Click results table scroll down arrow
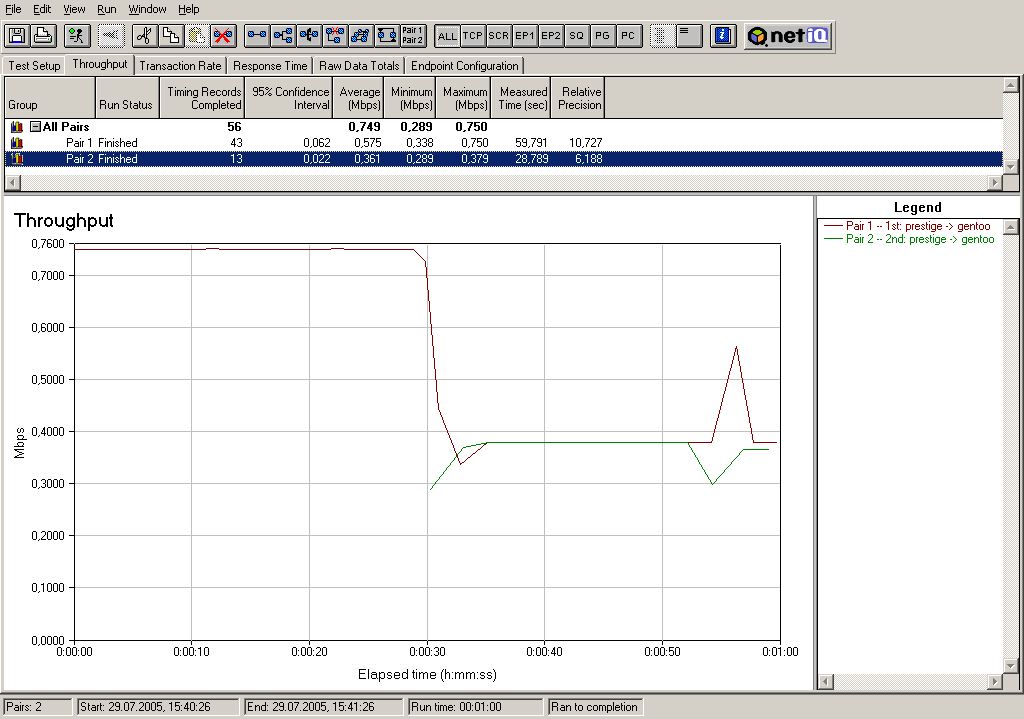Screen dimensions: 1024x719 (1010, 167)
